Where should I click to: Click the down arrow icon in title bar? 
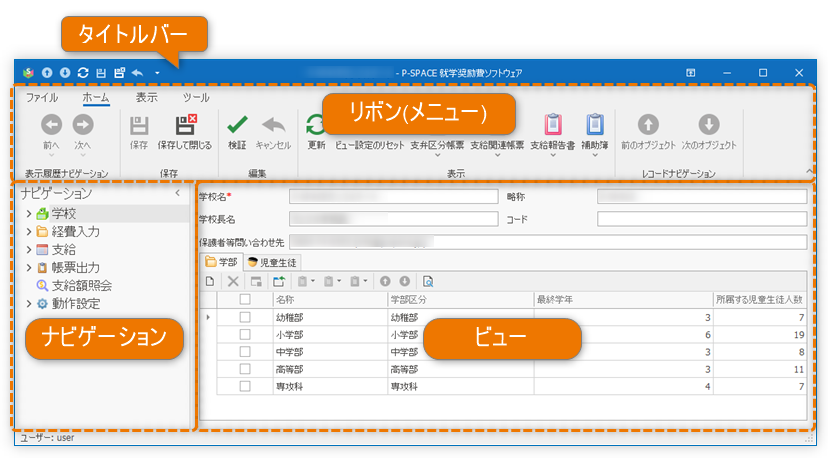(65, 73)
